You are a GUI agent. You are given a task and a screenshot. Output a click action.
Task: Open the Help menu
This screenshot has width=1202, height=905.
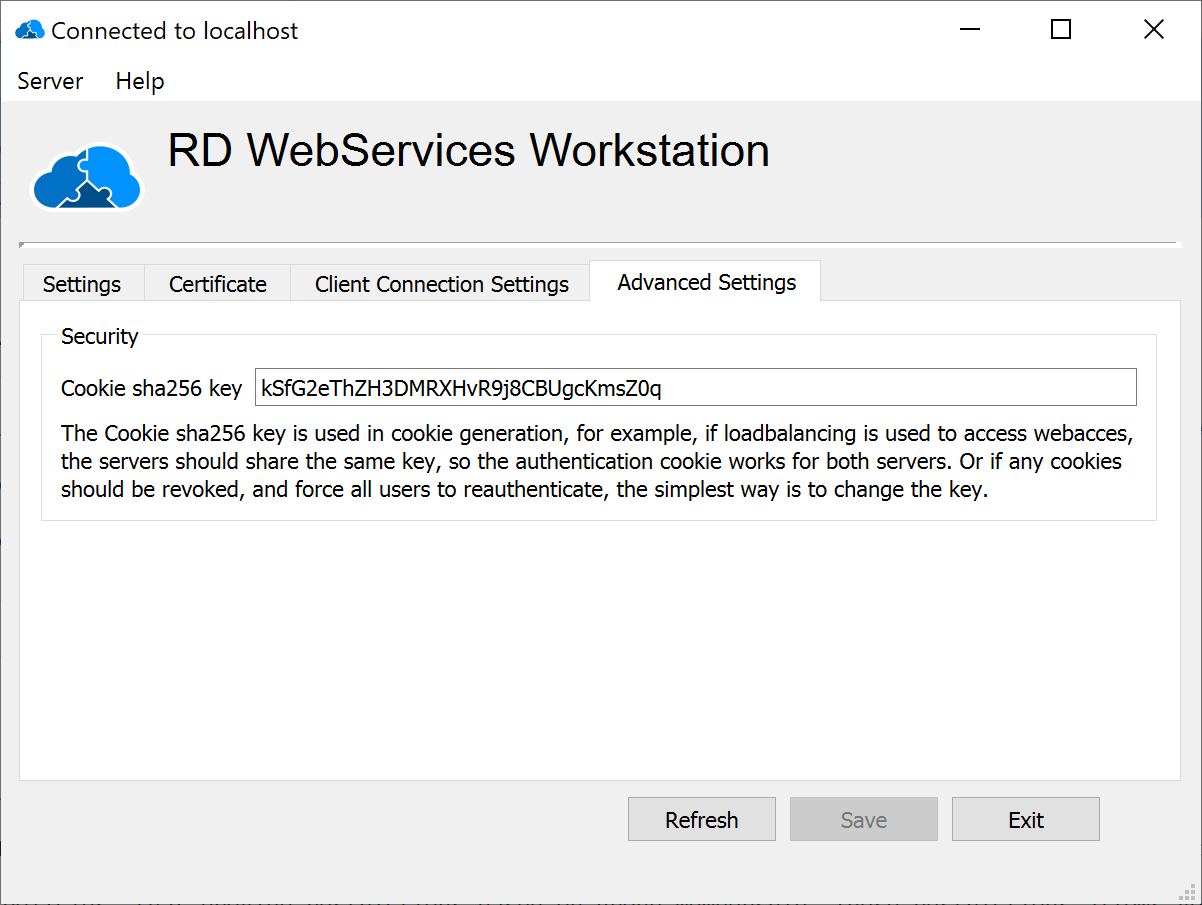(140, 81)
